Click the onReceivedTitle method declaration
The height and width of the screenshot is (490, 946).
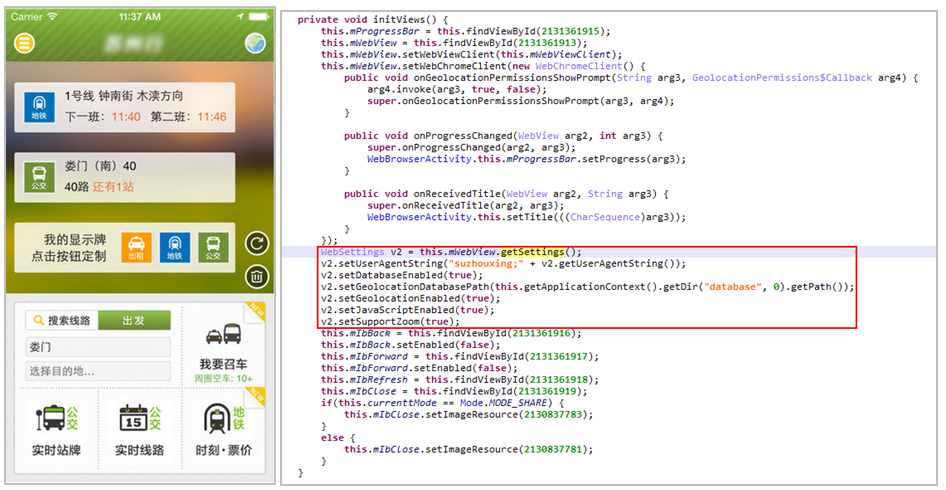[x=507, y=194]
